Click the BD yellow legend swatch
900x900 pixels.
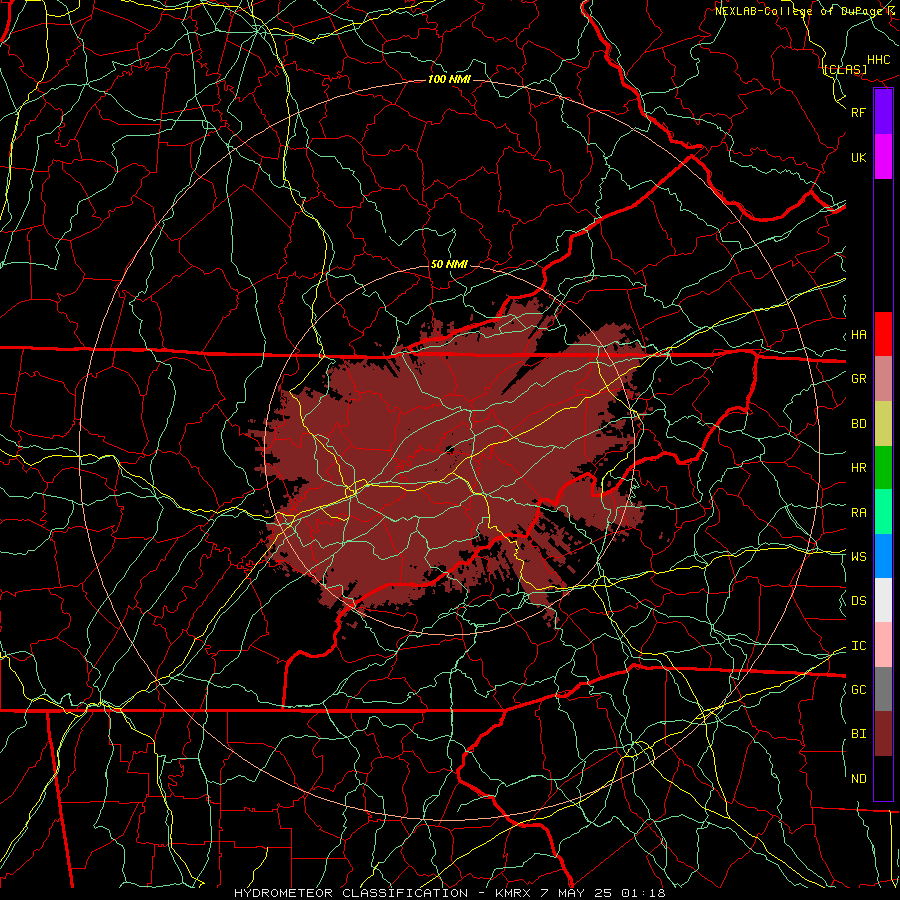tap(883, 424)
